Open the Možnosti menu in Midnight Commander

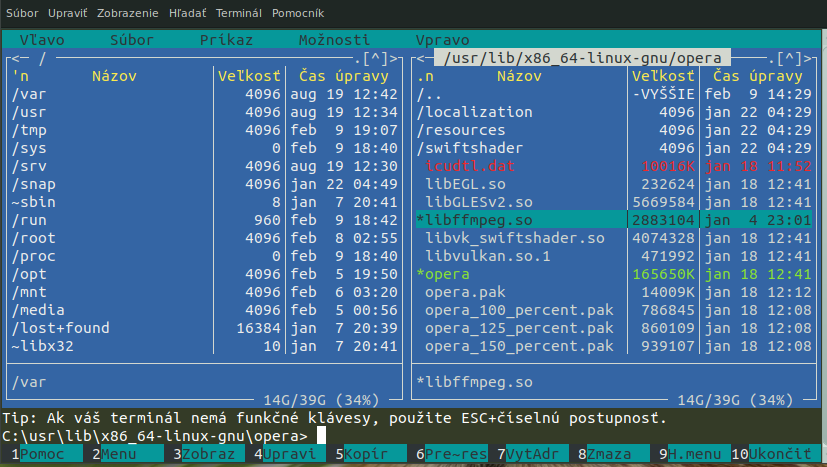[x=334, y=40]
